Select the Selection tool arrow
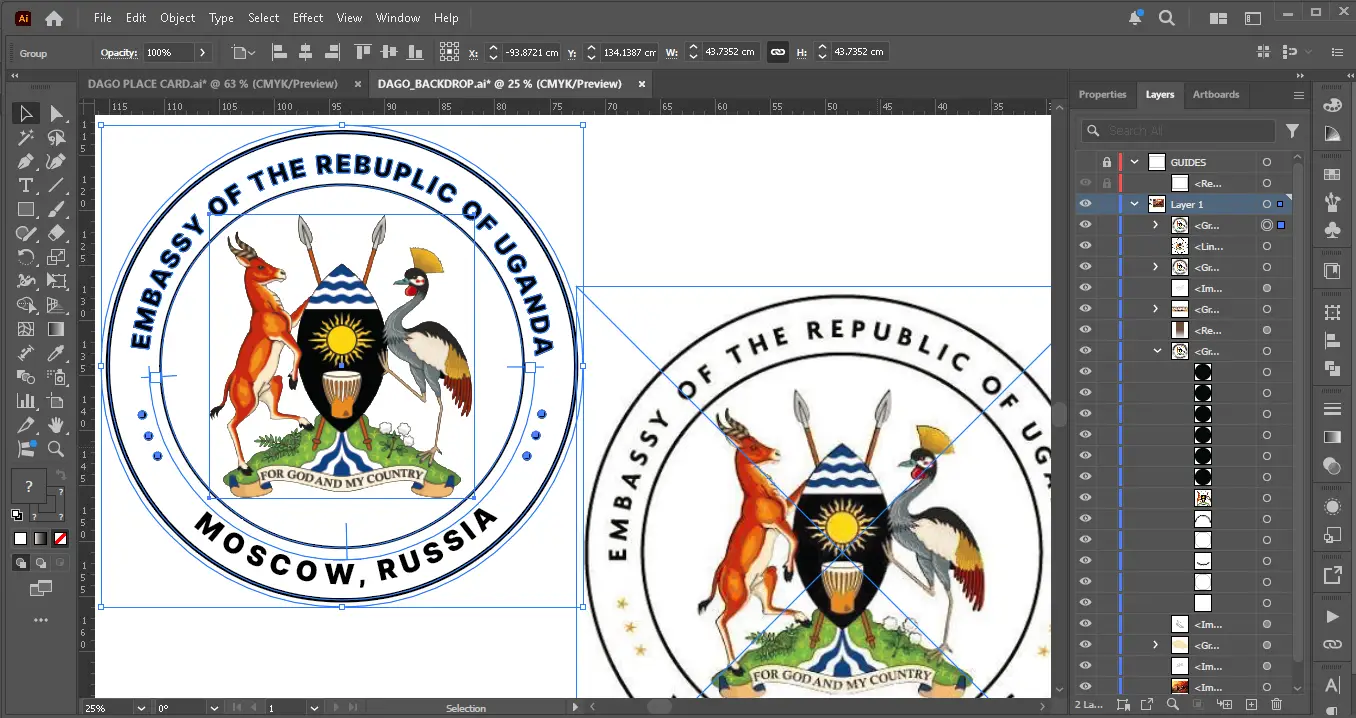 pos(26,114)
